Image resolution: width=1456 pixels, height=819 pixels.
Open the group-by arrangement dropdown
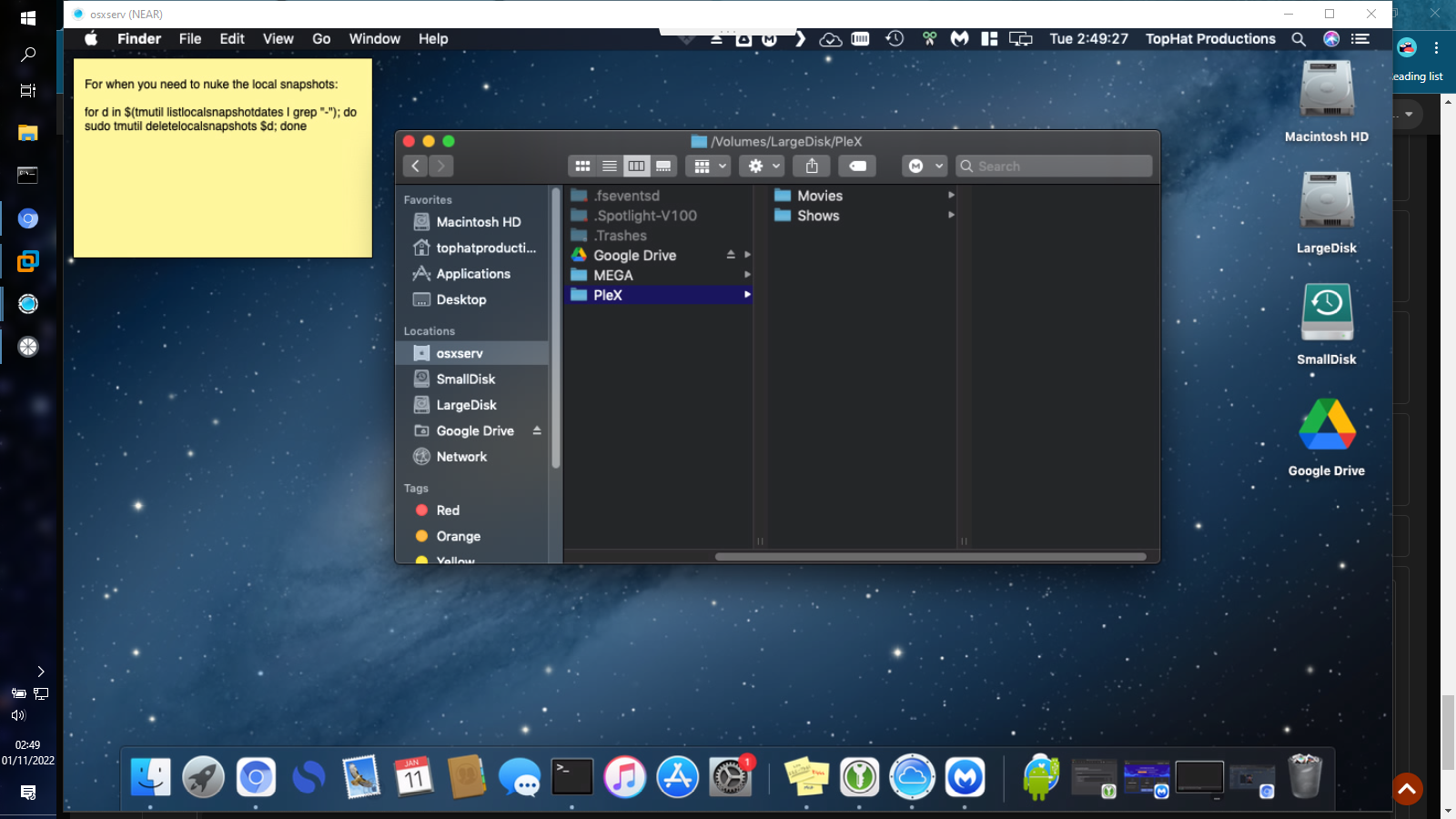pyautogui.click(x=711, y=166)
